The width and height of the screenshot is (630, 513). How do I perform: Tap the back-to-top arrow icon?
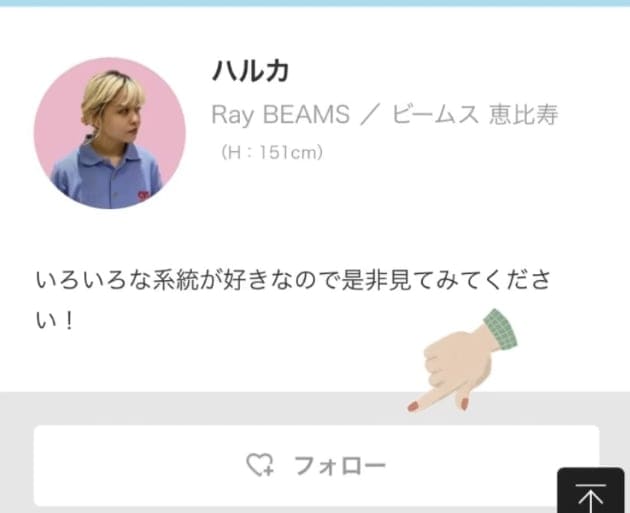[x=590, y=497]
